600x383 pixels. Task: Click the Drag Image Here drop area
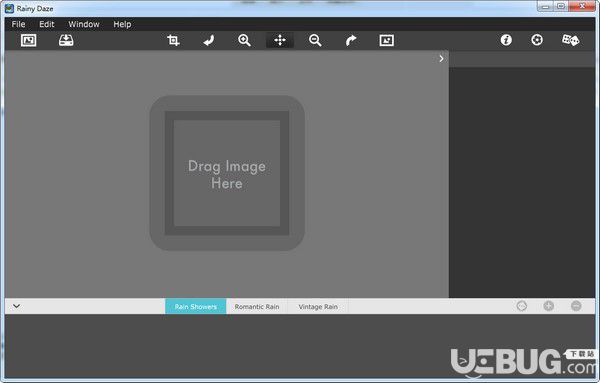click(227, 173)
